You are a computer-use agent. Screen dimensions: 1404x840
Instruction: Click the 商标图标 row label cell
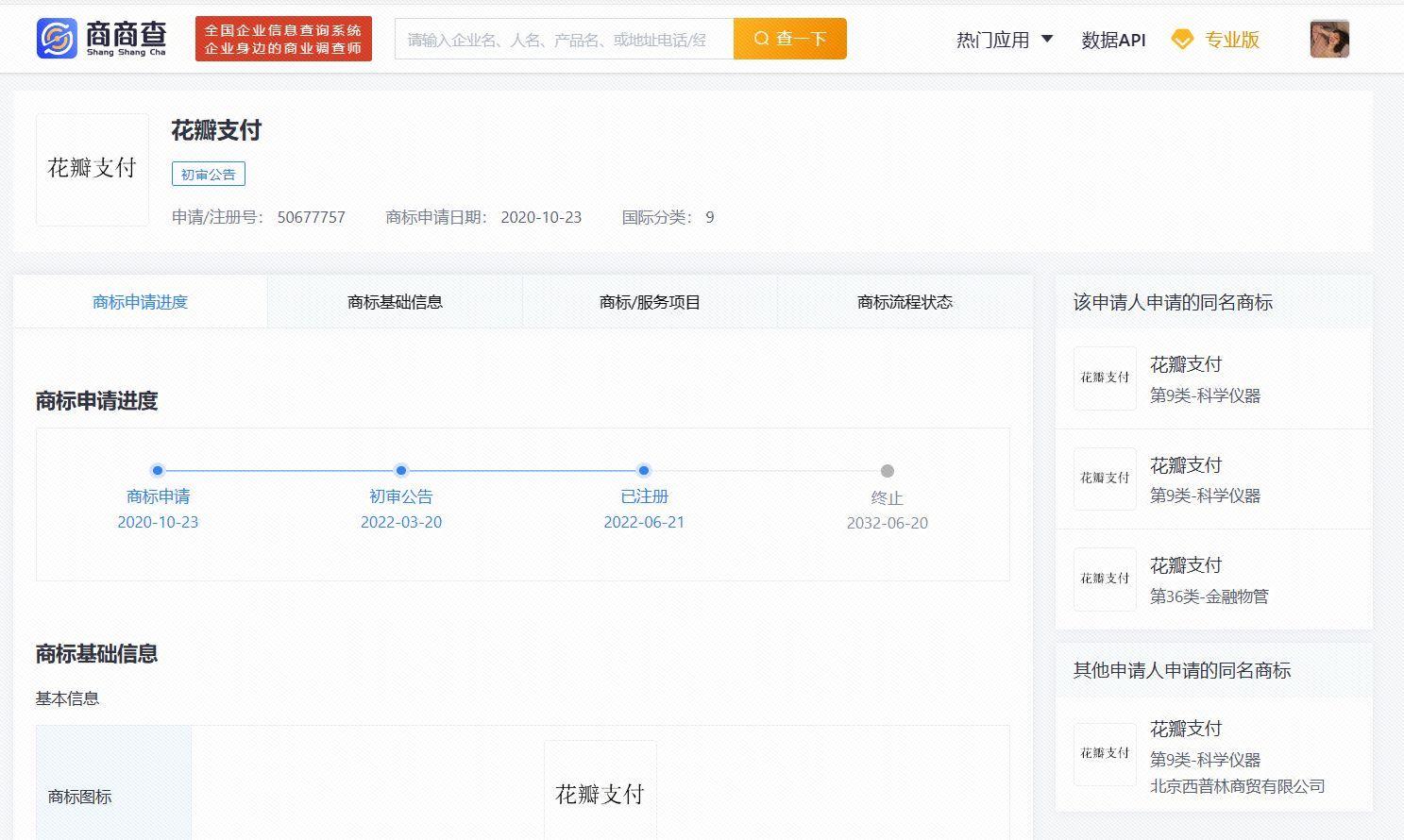[113, 783]
